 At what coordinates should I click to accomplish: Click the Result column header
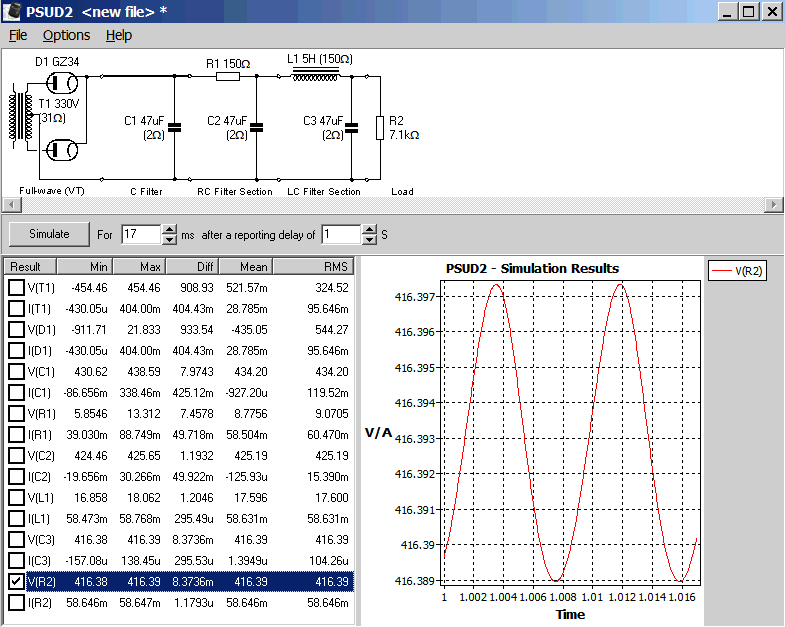(30, 267)
